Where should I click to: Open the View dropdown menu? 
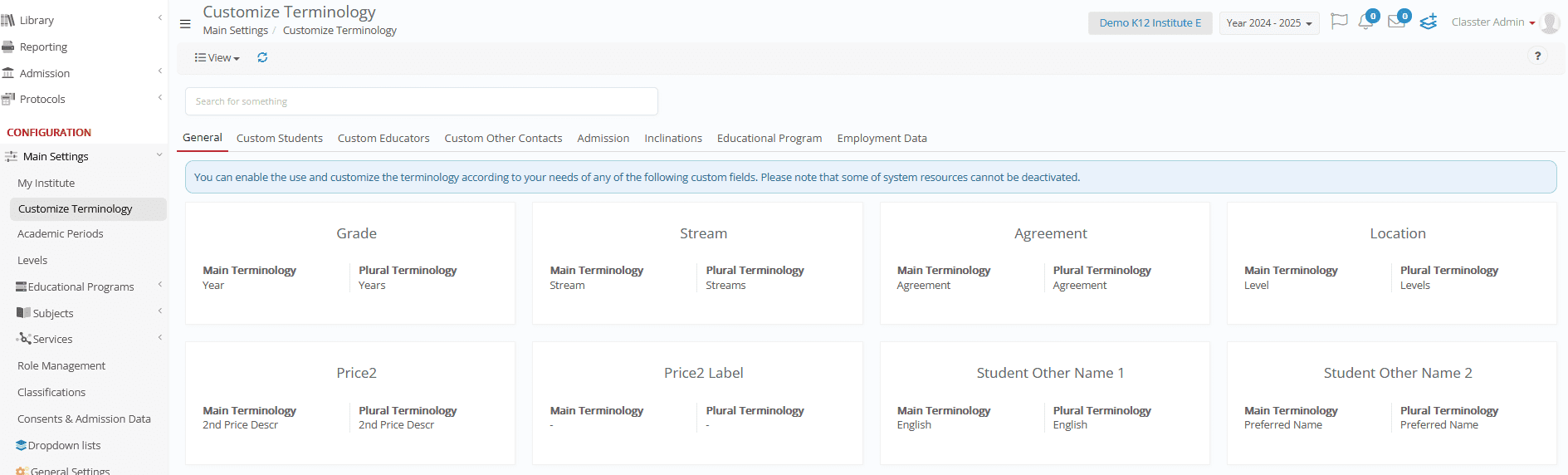tap(217, 57)
